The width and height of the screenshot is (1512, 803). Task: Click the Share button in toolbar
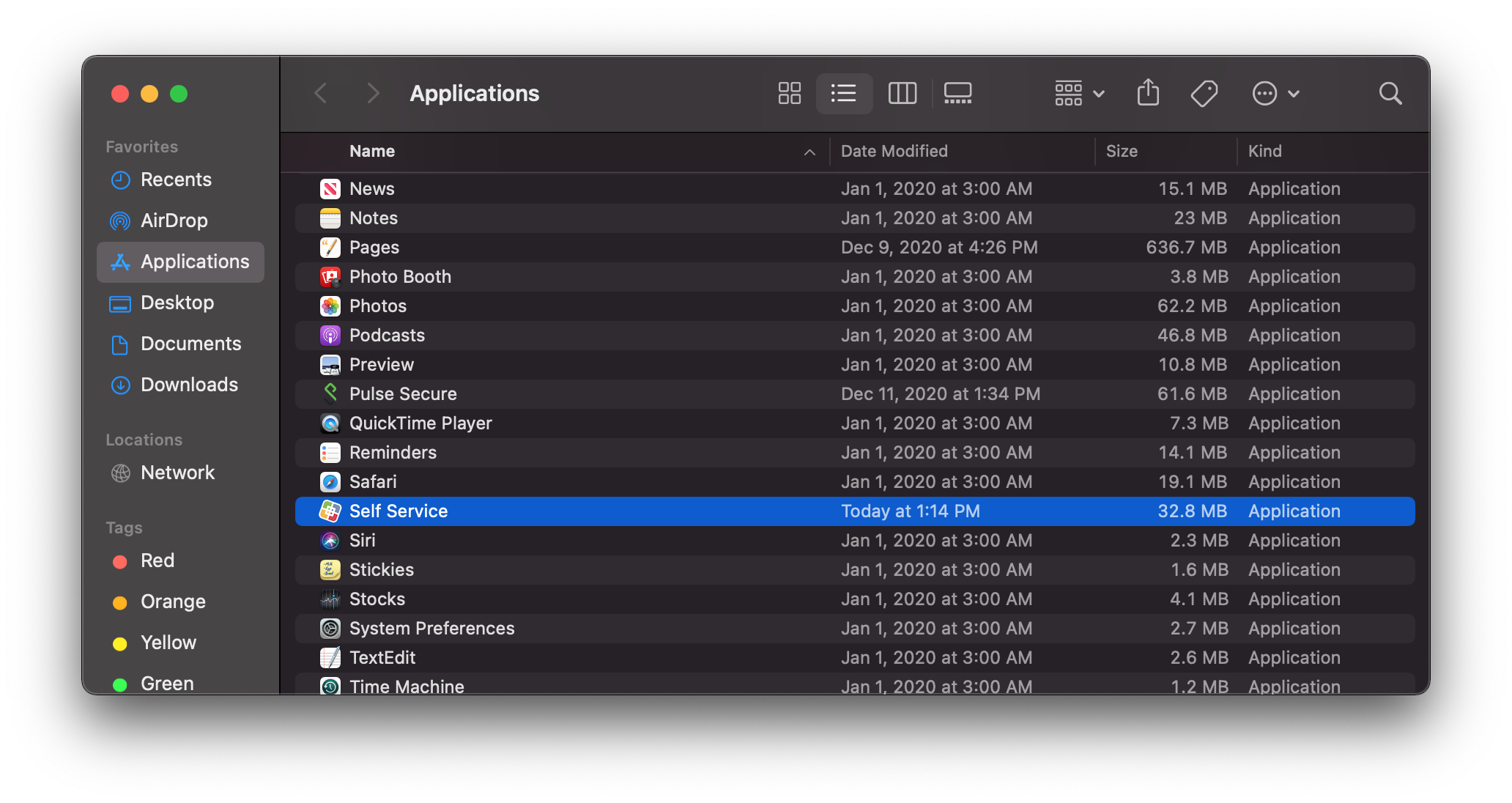tap(1148, 93)
